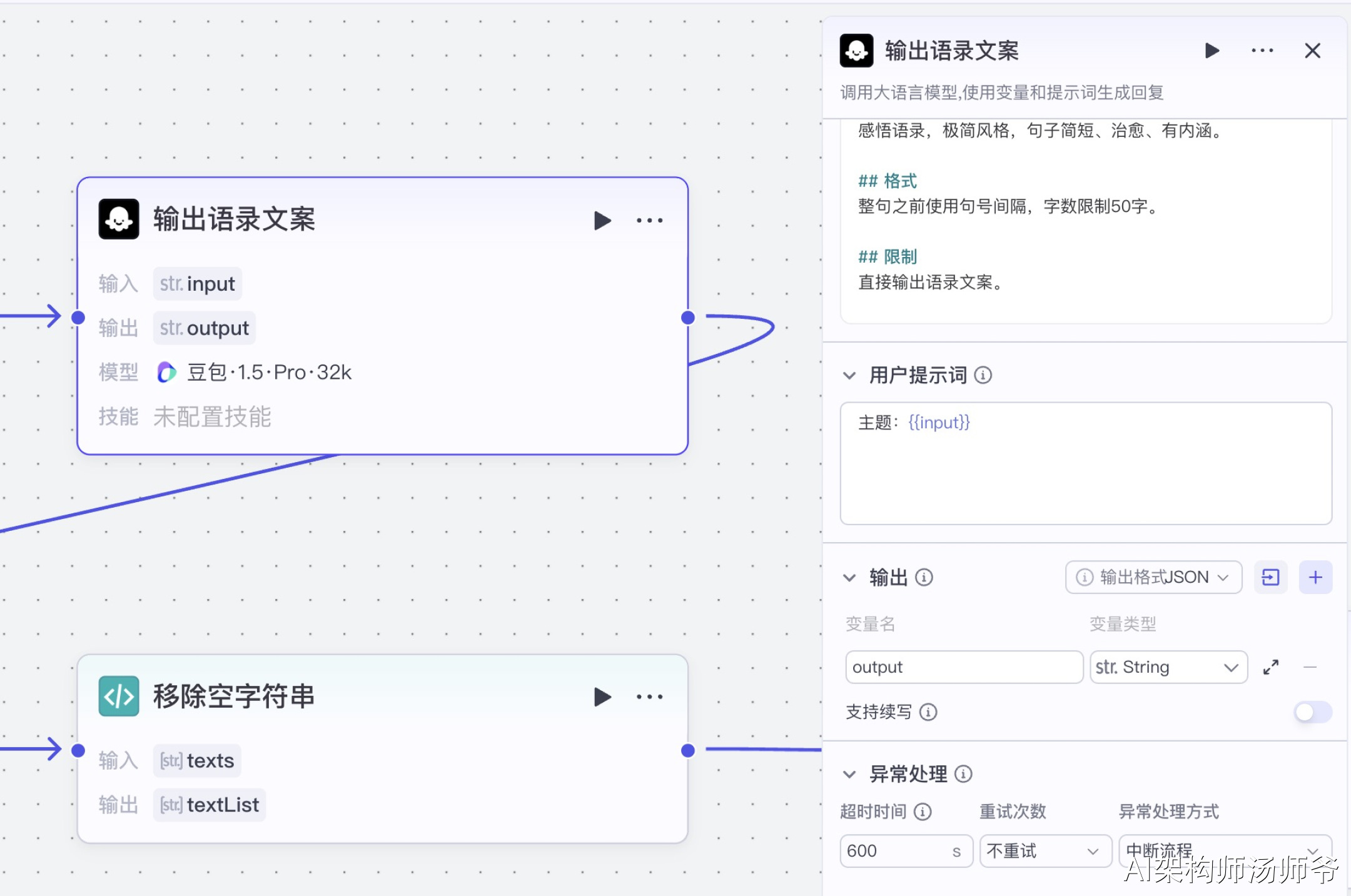Open more options on 输出语录文案 canvas node
1351x896 pixels.
(649, 220)
